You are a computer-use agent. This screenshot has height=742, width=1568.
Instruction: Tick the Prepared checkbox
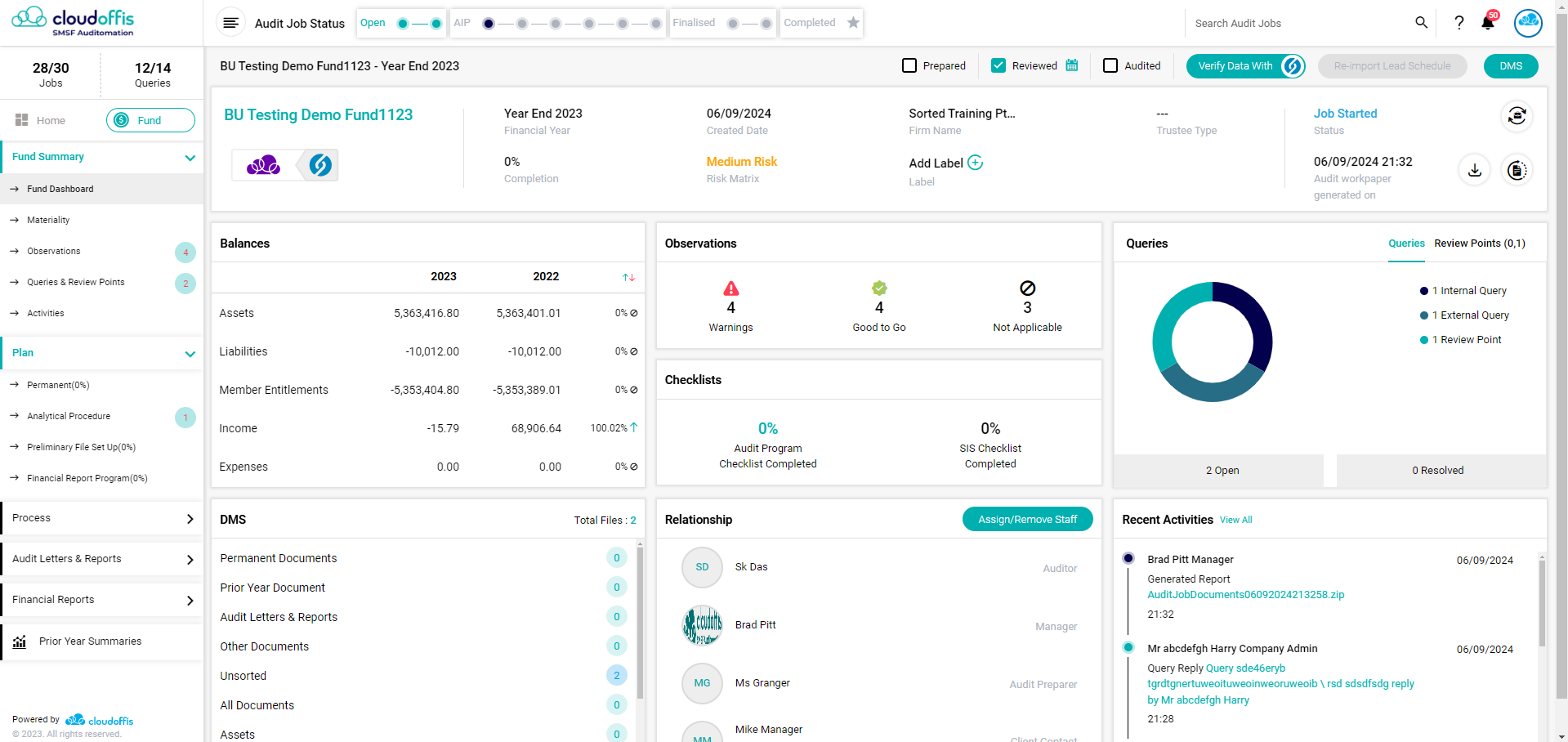(x=909, y=65)
